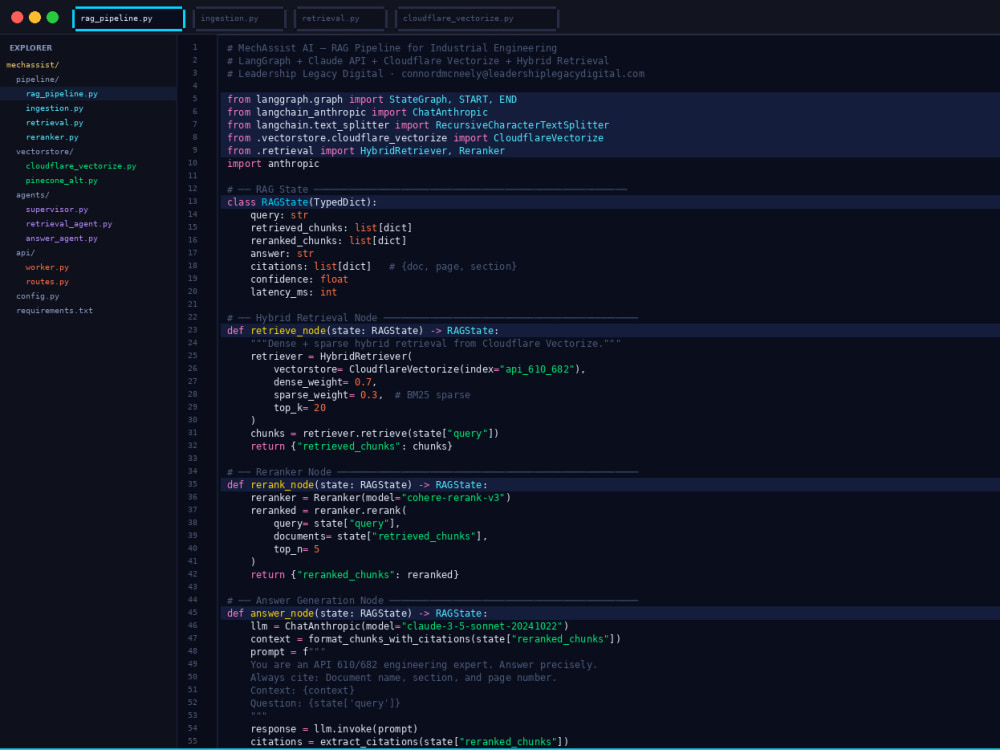This screenshot has width=1000, height=750.
Task: Open reranker.py in the explorer
Action: pos(52,137)
